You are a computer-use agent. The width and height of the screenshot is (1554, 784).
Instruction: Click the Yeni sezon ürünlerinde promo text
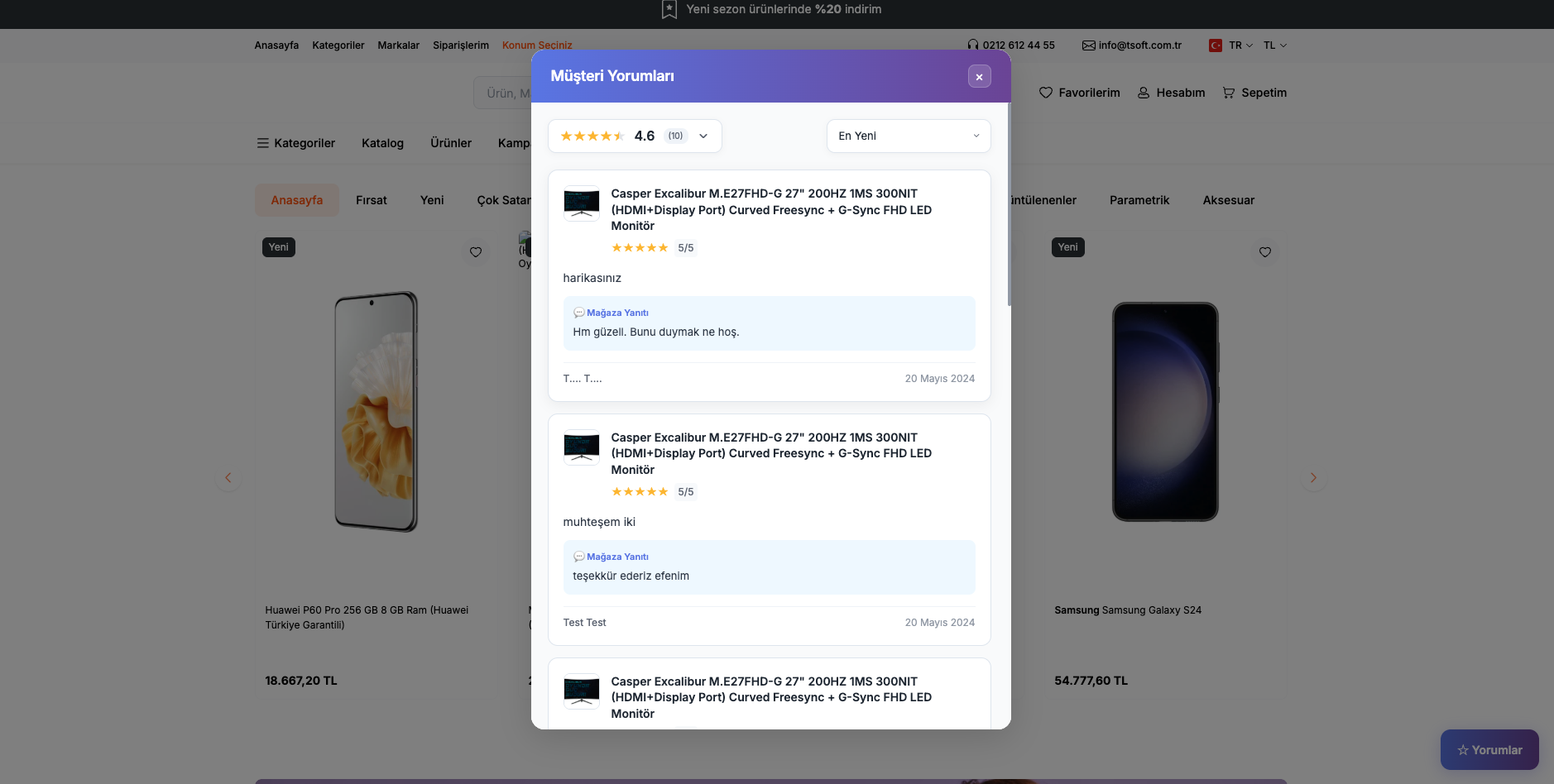[x=784, y=9]
